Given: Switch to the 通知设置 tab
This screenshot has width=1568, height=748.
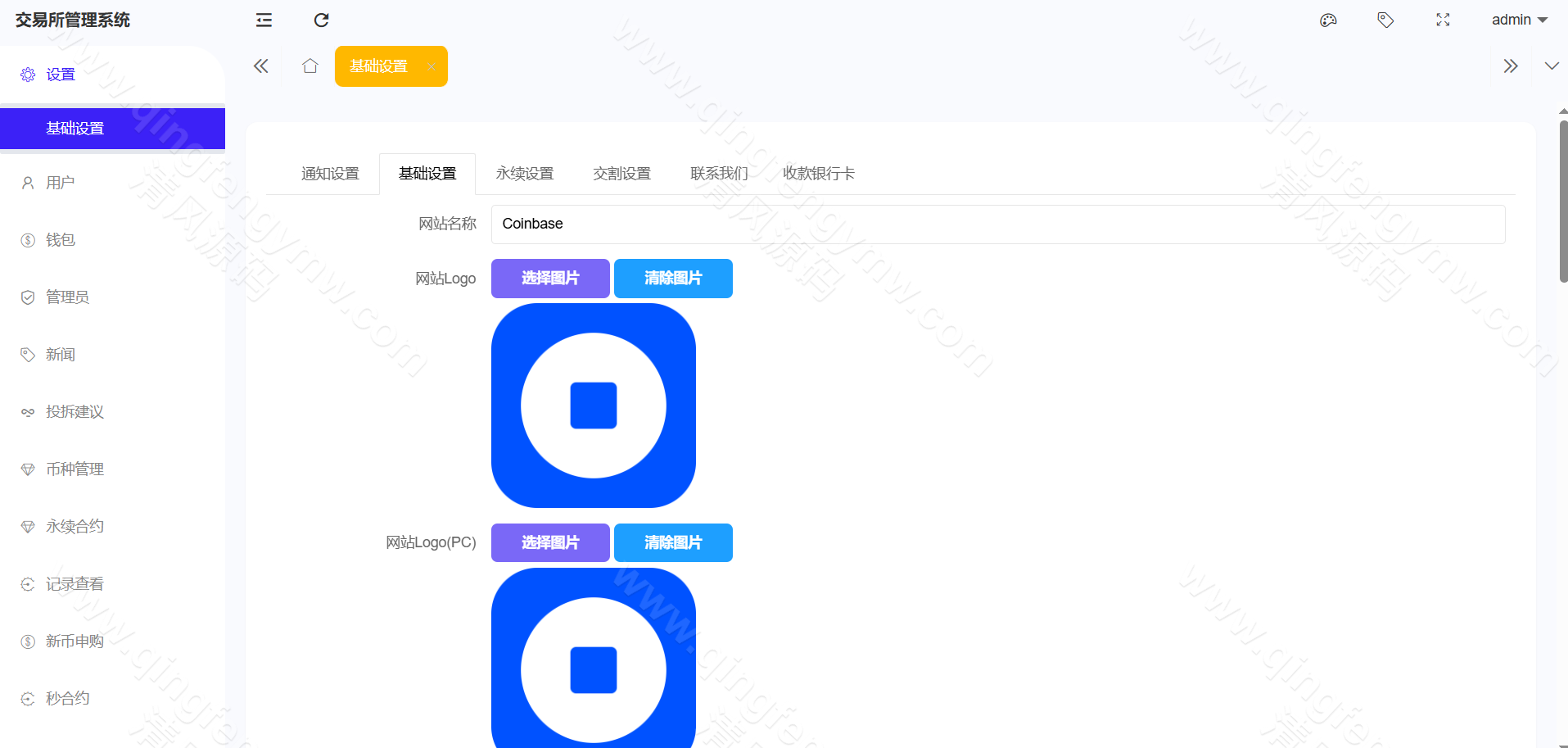Looking at the screenshot, I should pyautogui.click(x=329, y=173).
